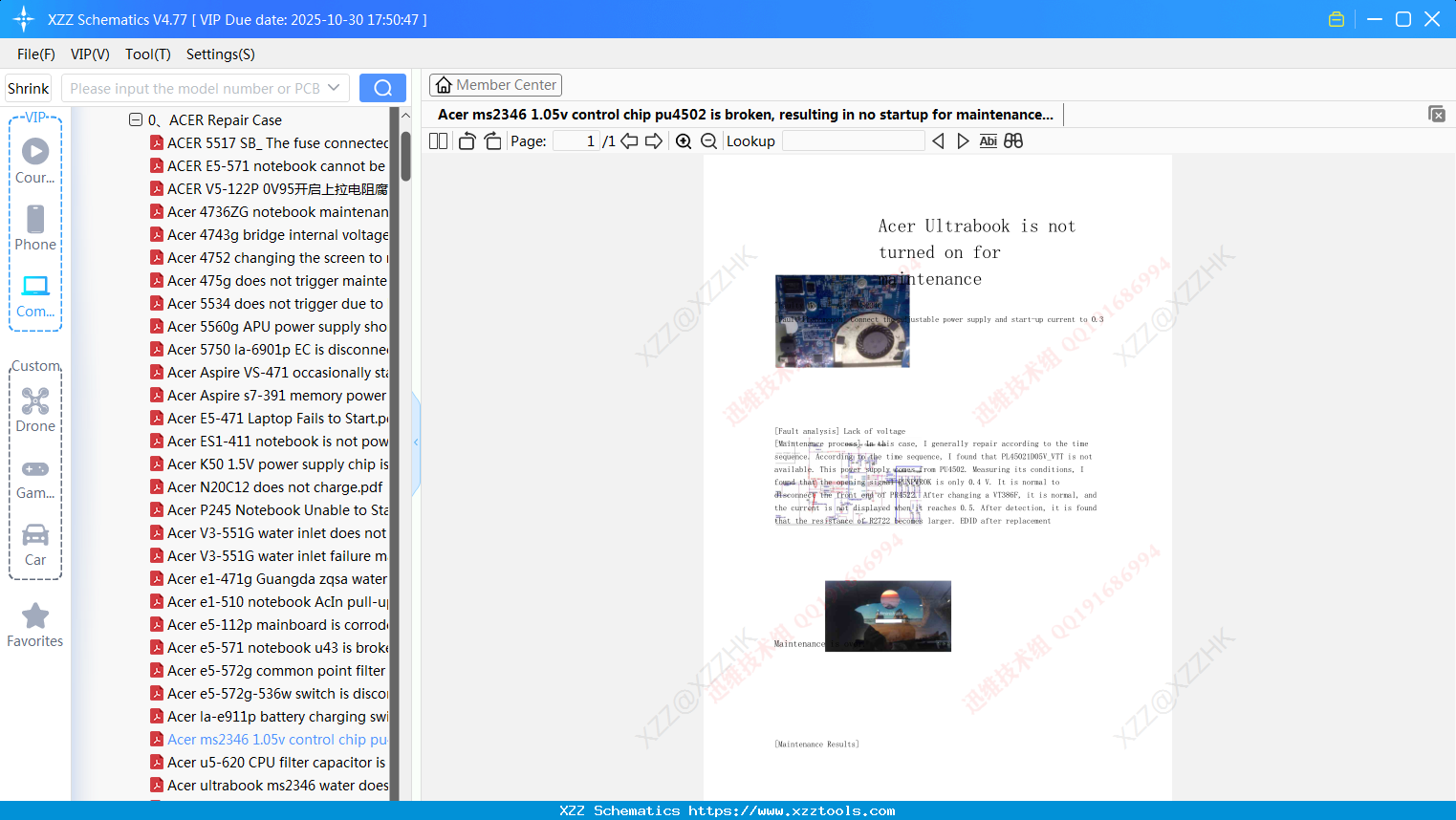The height and width of the screenshot is (820, 1456).
Task: Click the model number or PCB search field
Action: pyautogui.click(x=206, y=88)
